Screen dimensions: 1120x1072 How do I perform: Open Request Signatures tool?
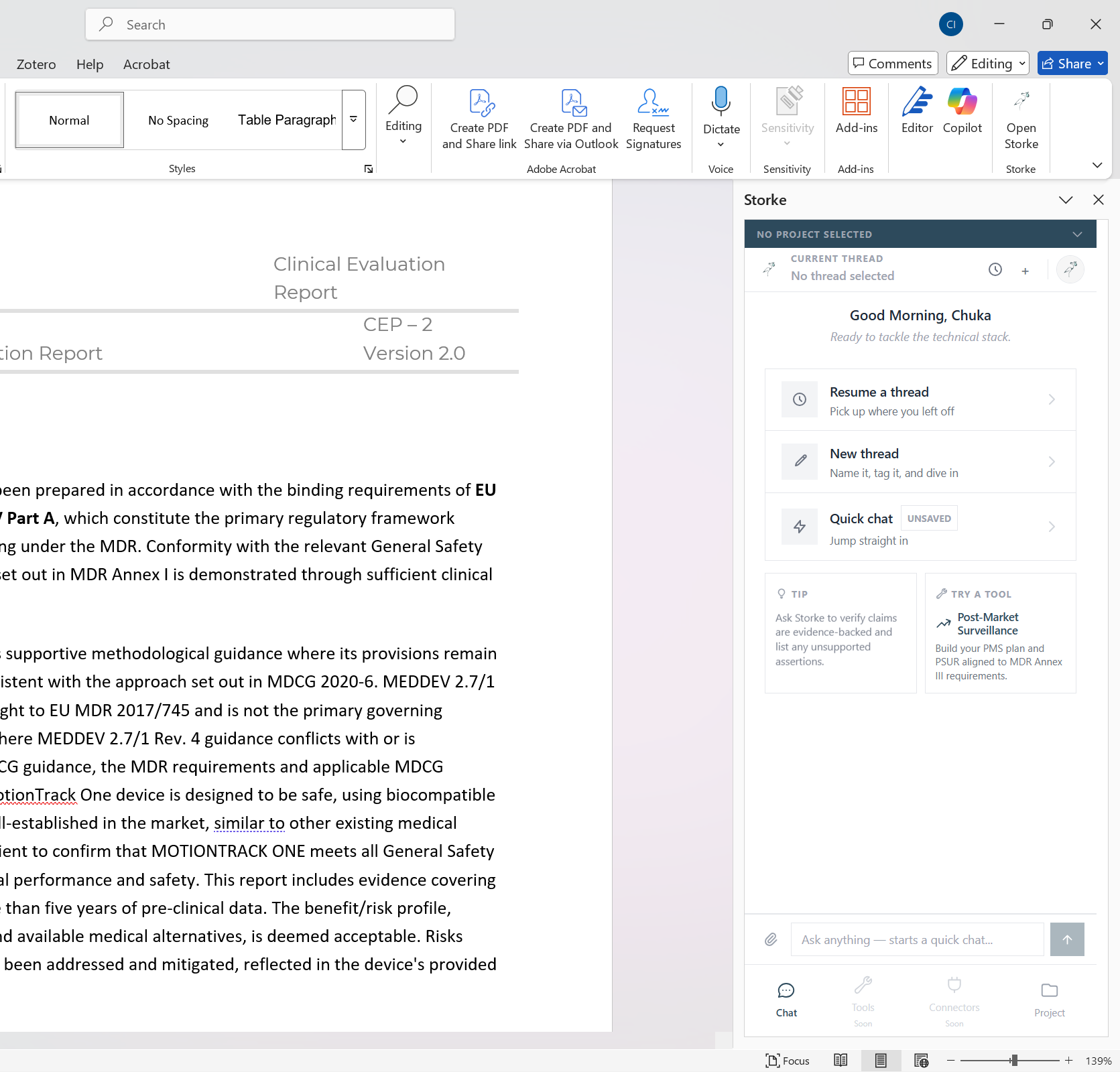[654, 118]
